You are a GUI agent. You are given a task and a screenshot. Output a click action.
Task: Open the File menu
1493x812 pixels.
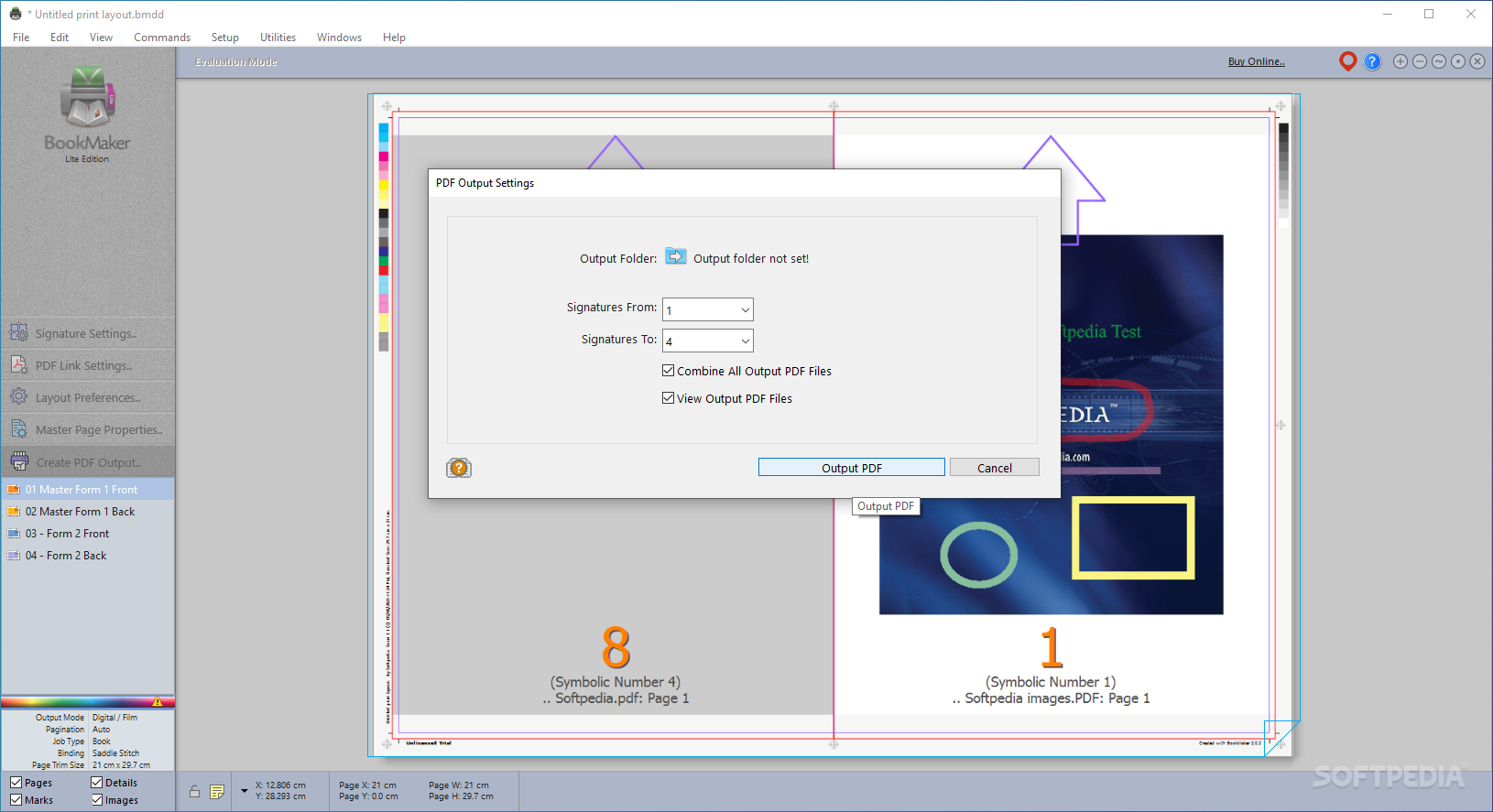click(x=21, y=38)
